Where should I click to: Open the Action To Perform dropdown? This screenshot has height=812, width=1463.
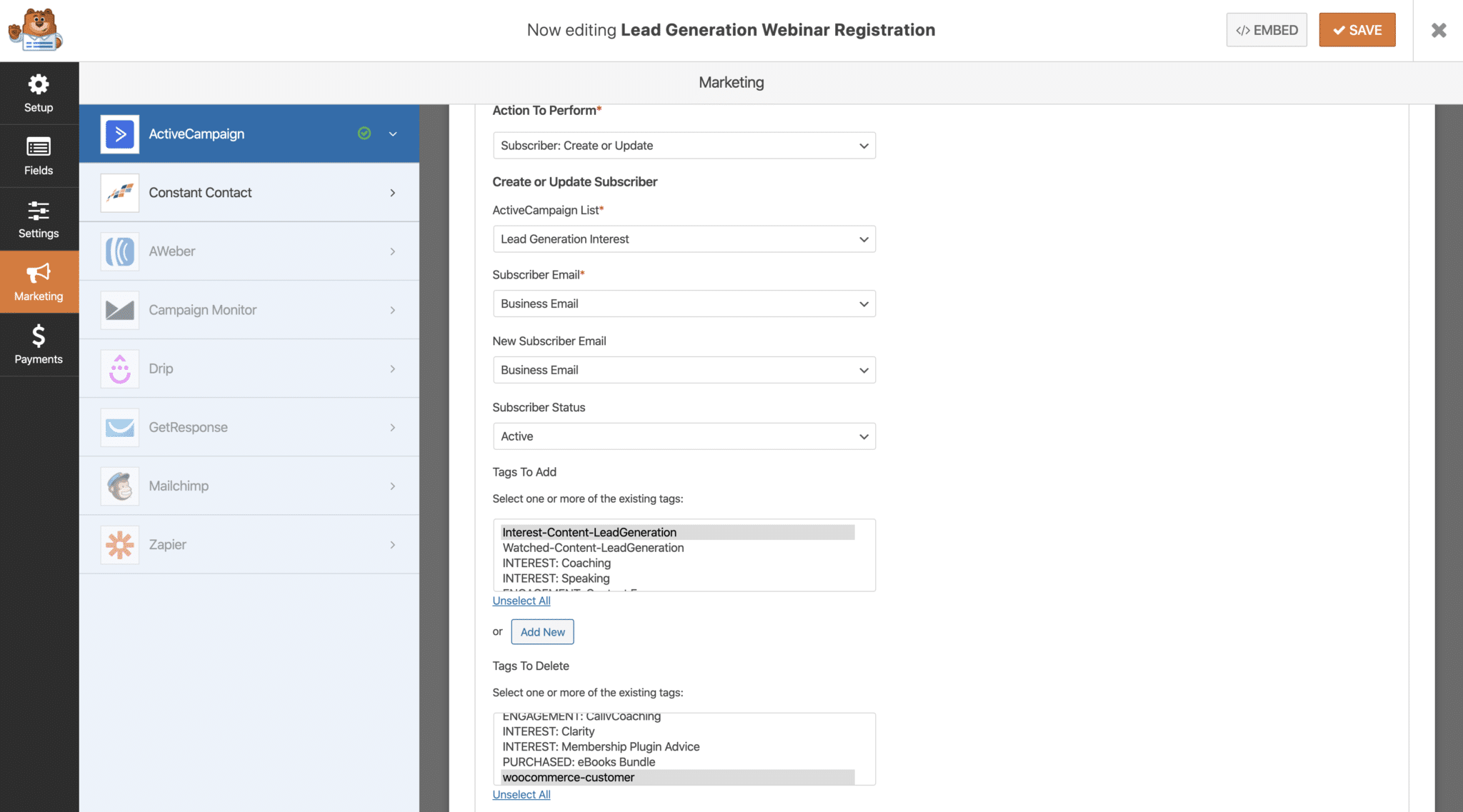(x=684, y=146)
